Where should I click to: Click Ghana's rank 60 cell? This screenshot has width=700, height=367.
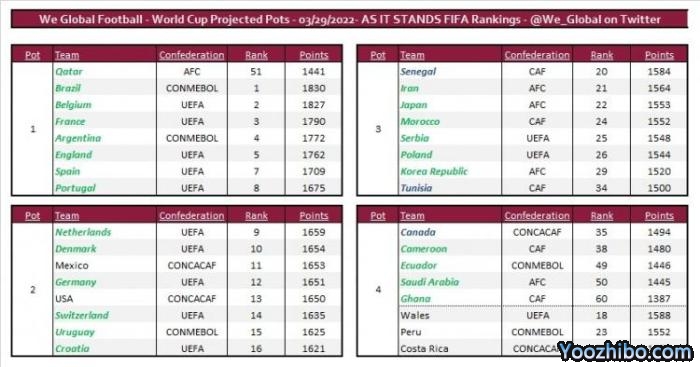(x=601, y=299)
